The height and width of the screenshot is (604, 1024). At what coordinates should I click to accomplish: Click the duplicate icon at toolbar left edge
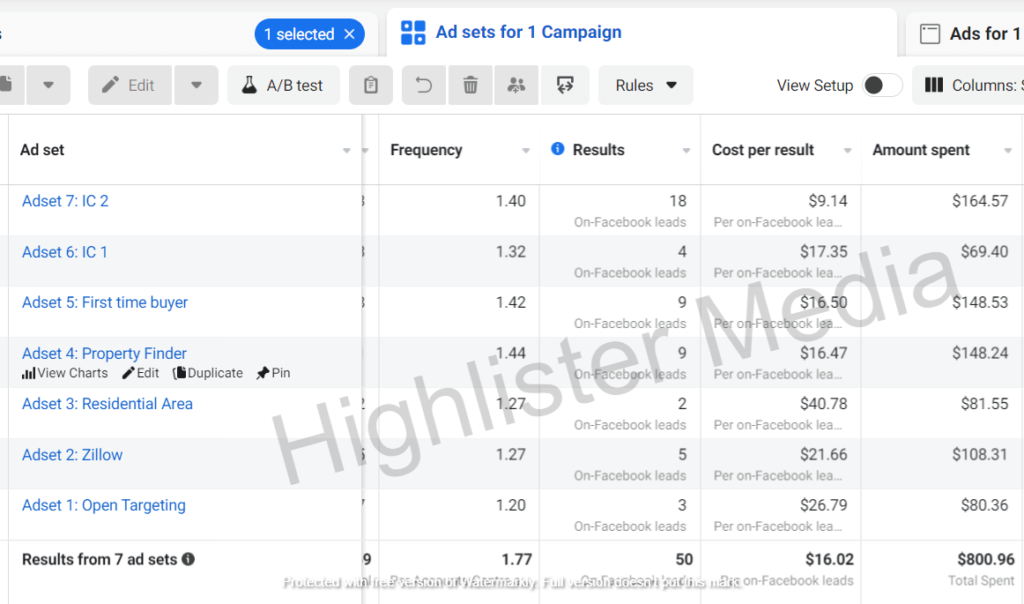click(7, 86)
